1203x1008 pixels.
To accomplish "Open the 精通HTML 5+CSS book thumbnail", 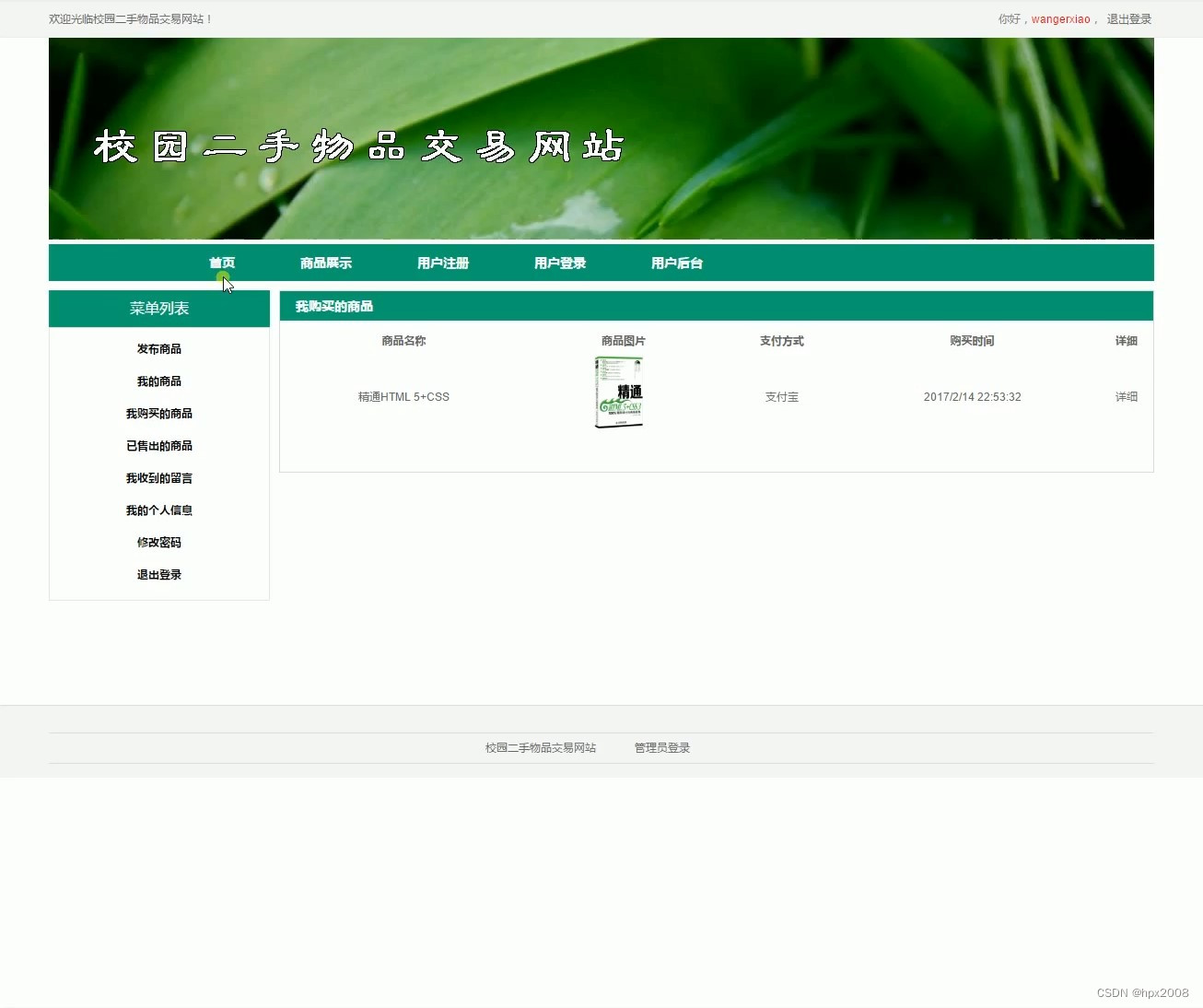I will 619,393.
